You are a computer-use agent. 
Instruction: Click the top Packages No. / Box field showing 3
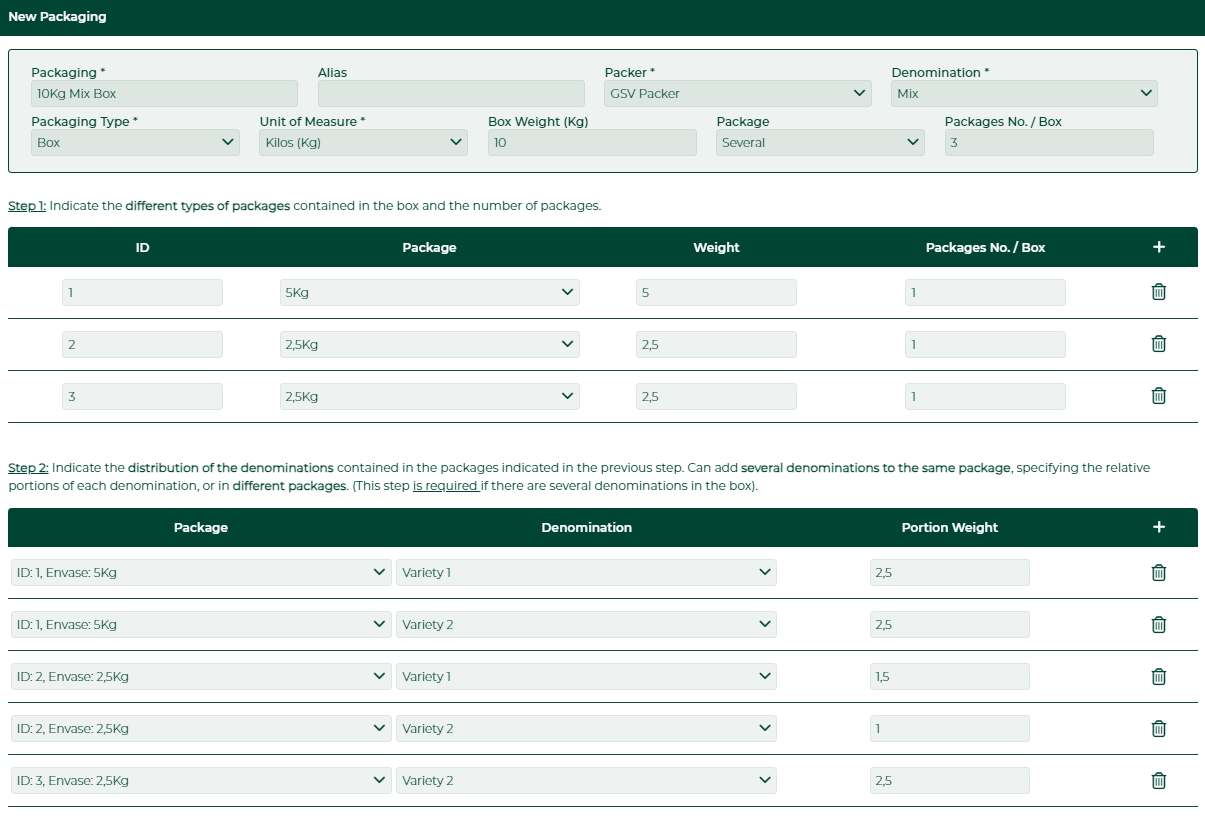[1049, 143]
